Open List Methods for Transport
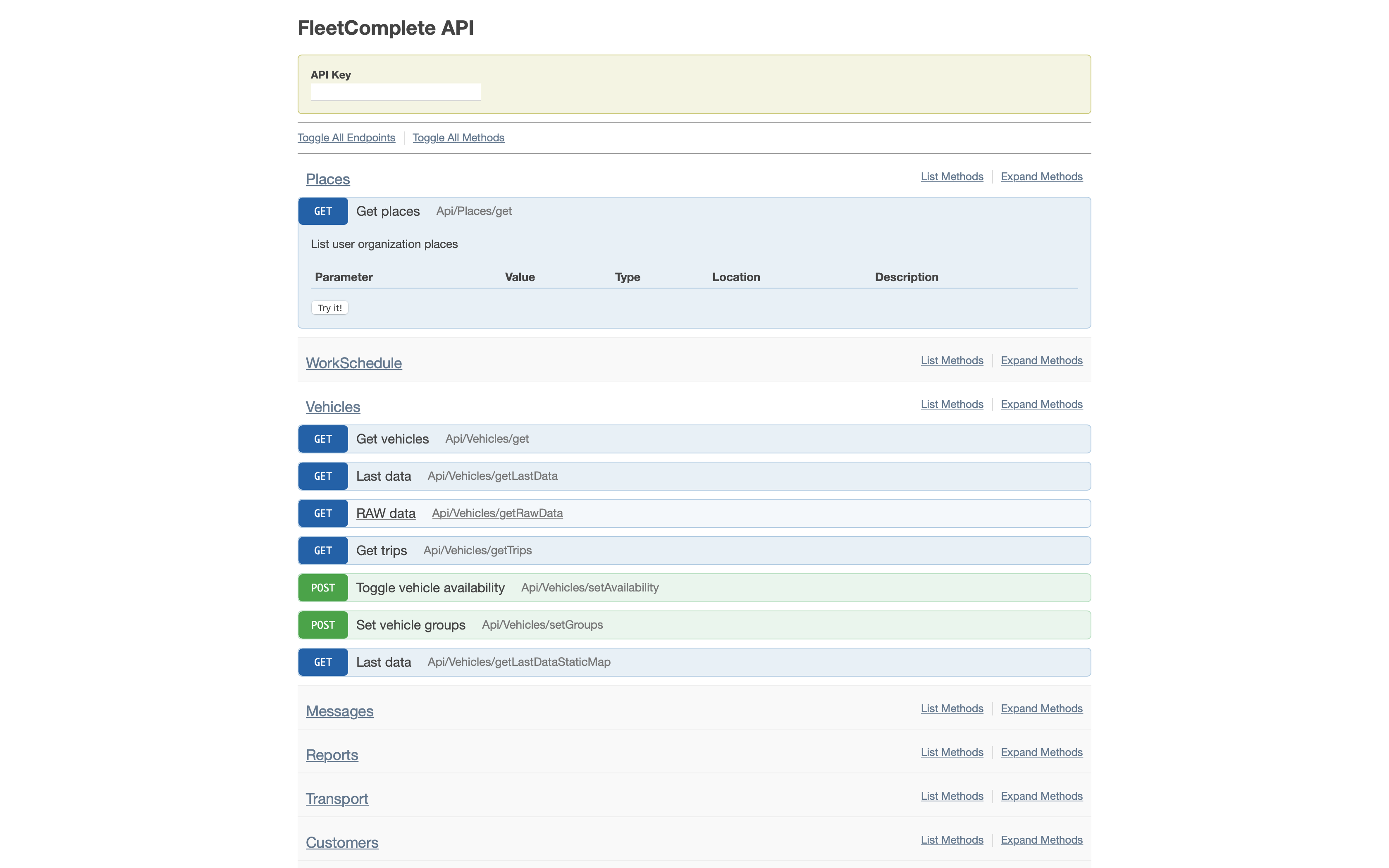This screenshot has height=868, width=1389. click(952, 796)
